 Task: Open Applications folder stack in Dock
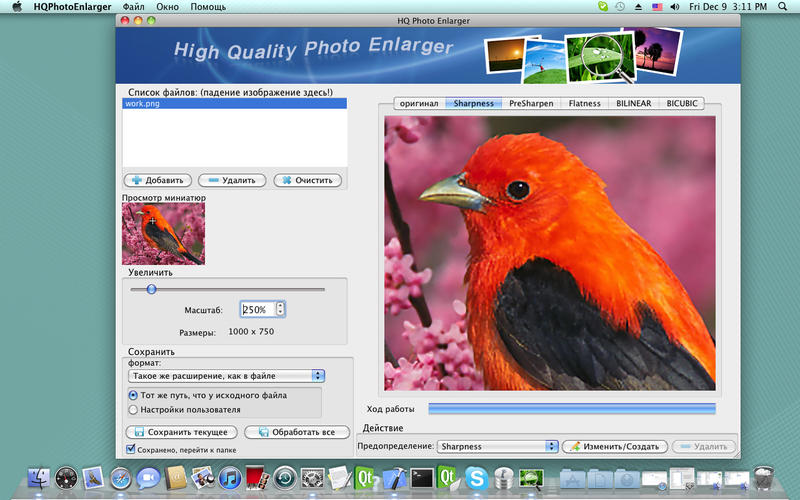572,479
